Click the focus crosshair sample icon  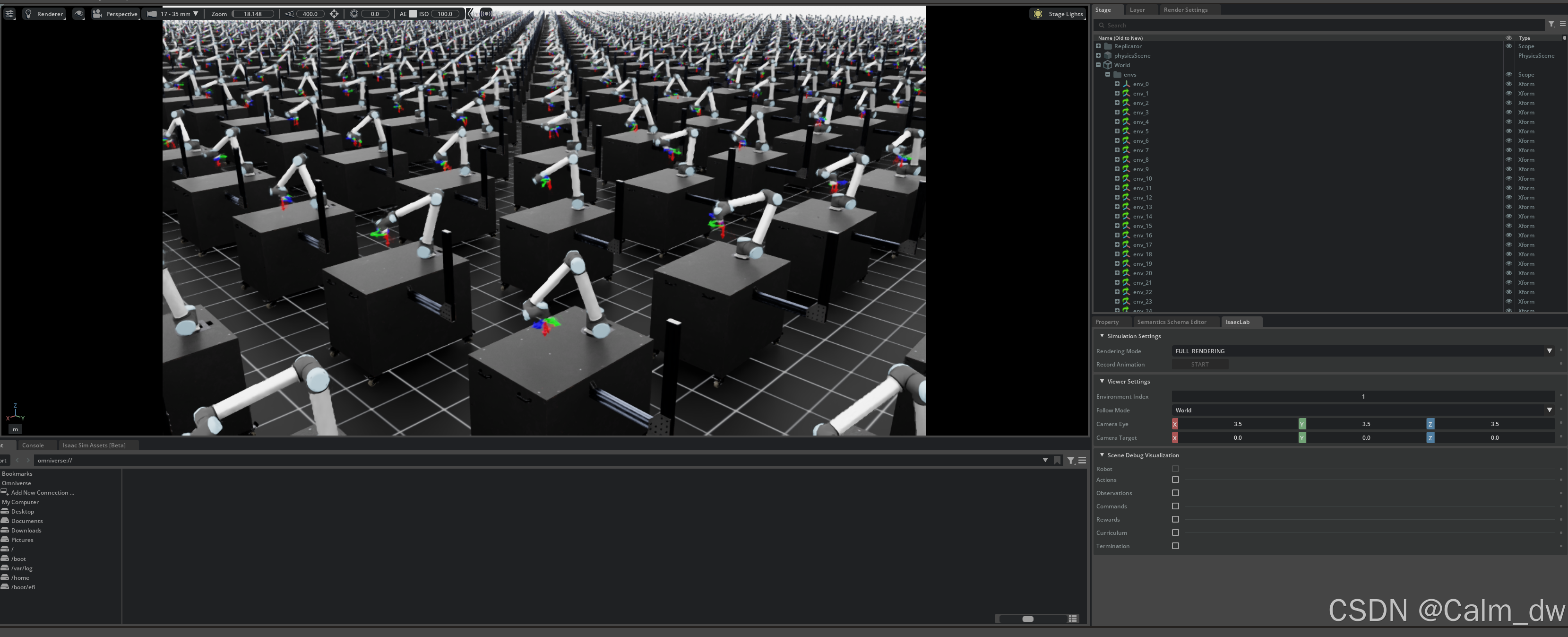coord(334,13)
